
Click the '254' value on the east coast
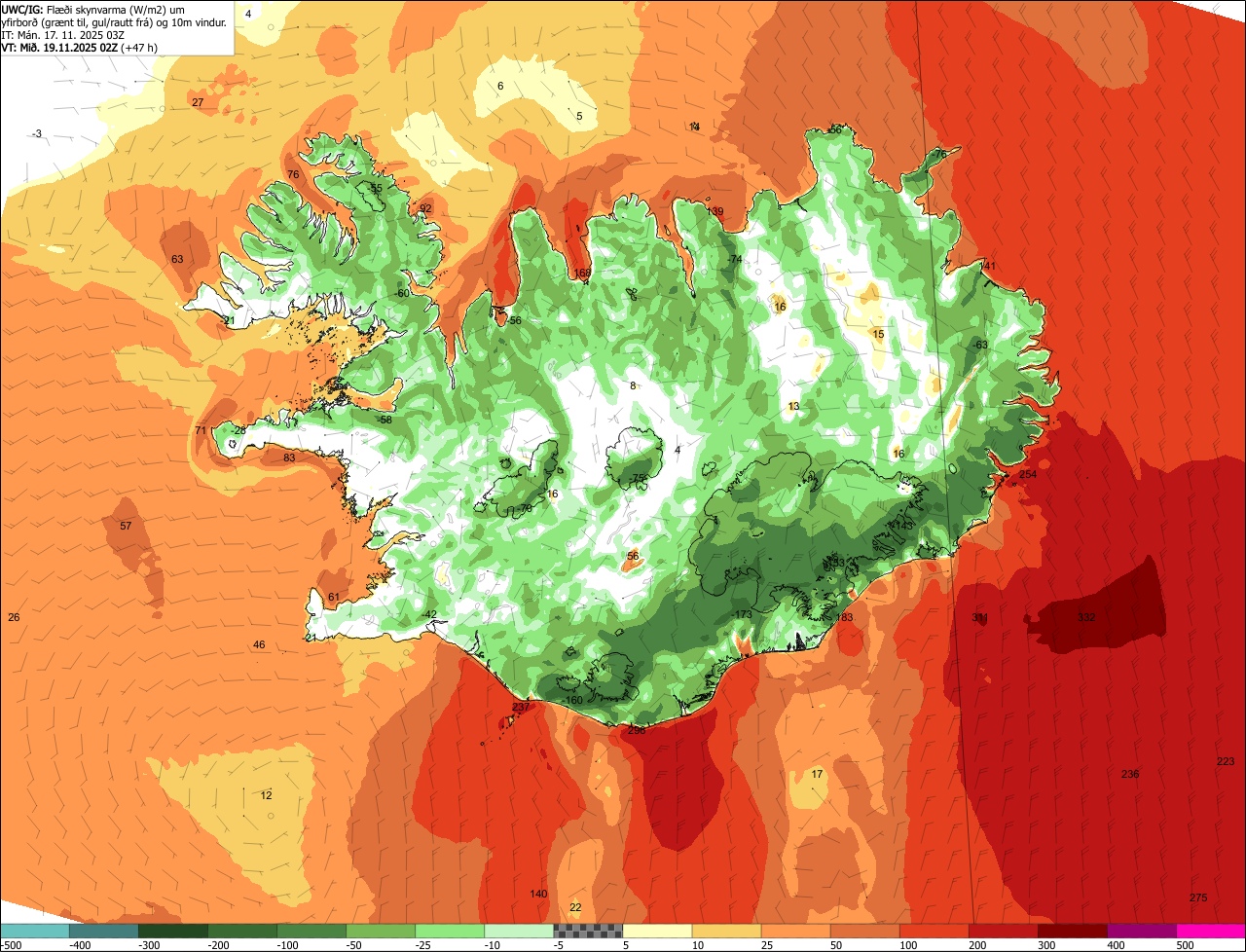point(1028,475)
